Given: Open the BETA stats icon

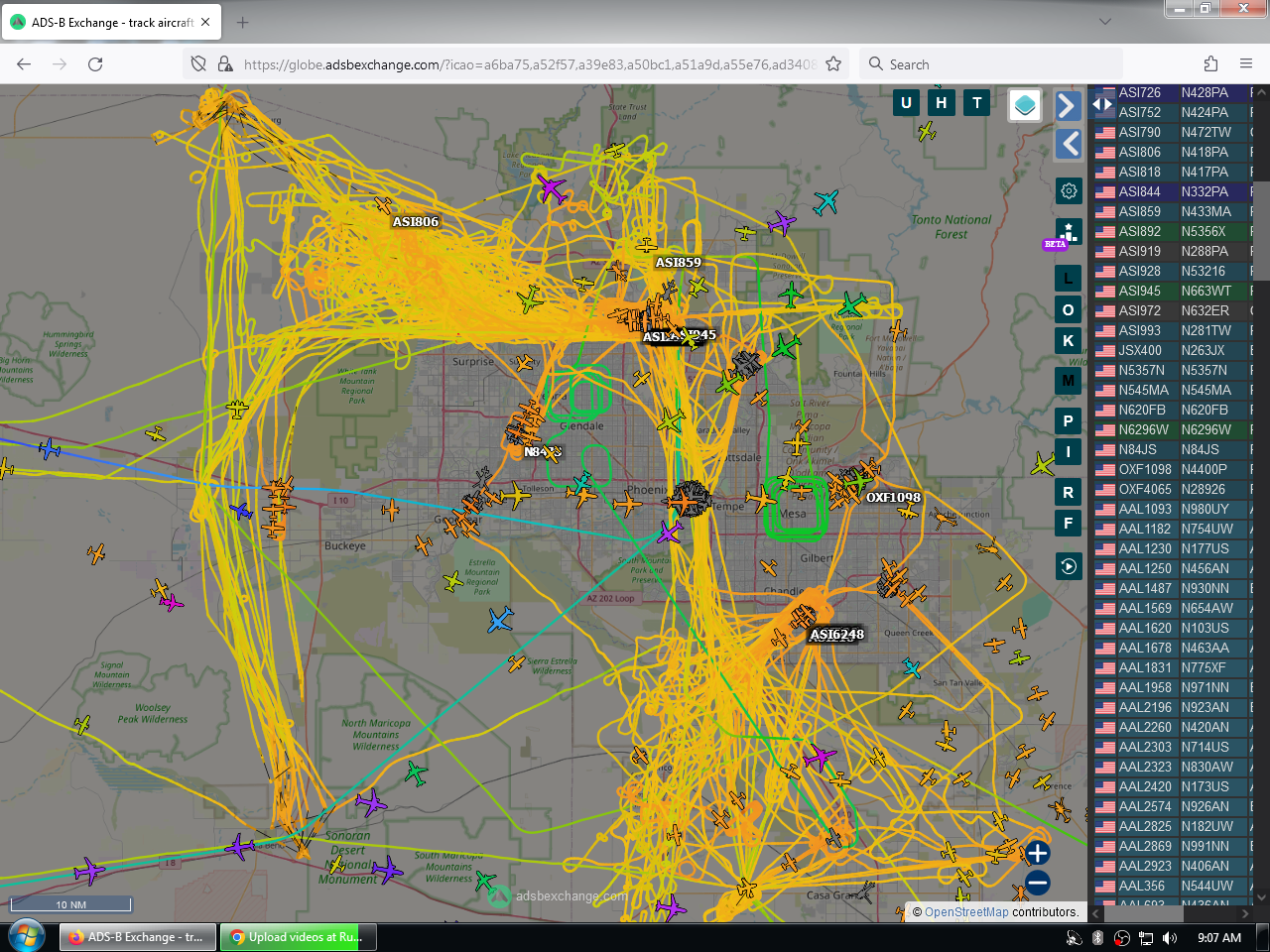Looking at the screenshot, I should coord(1068,234).
